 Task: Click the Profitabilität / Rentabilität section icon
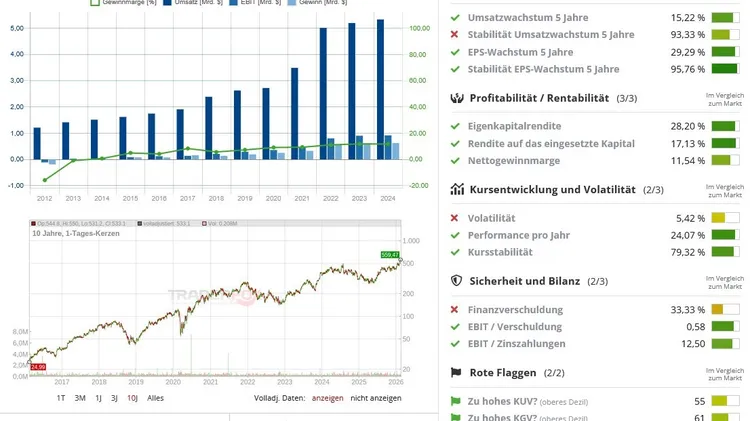(456, 98)
